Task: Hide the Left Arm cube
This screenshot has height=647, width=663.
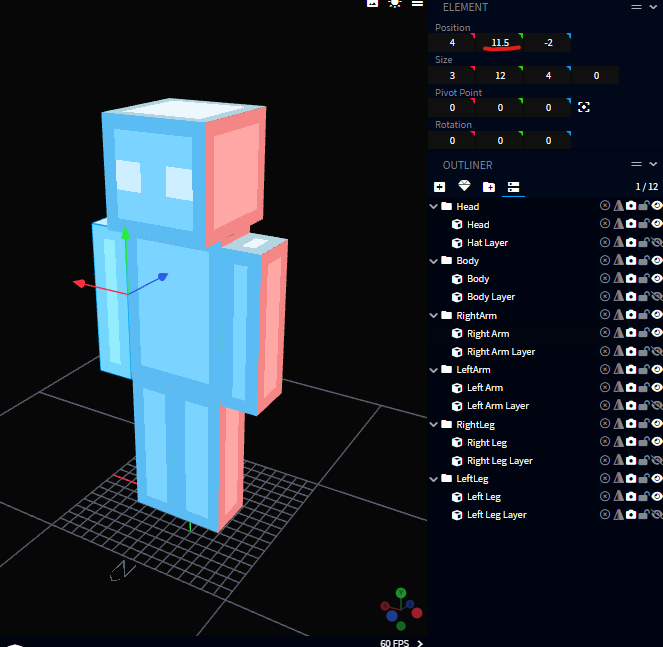Action: pos(657,388)
